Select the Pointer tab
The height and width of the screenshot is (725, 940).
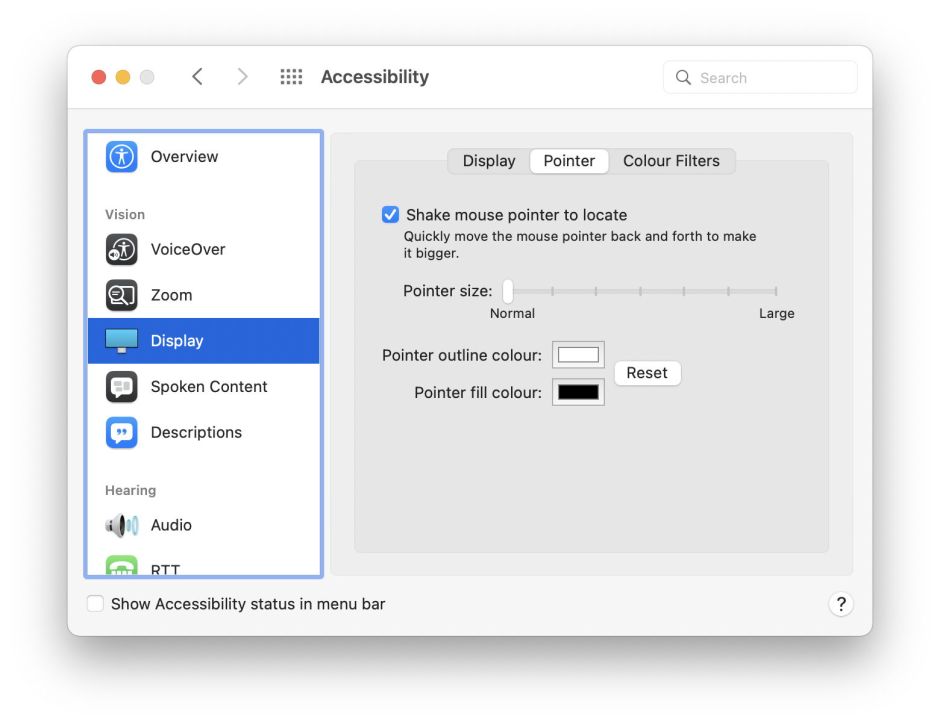(569, 161)
